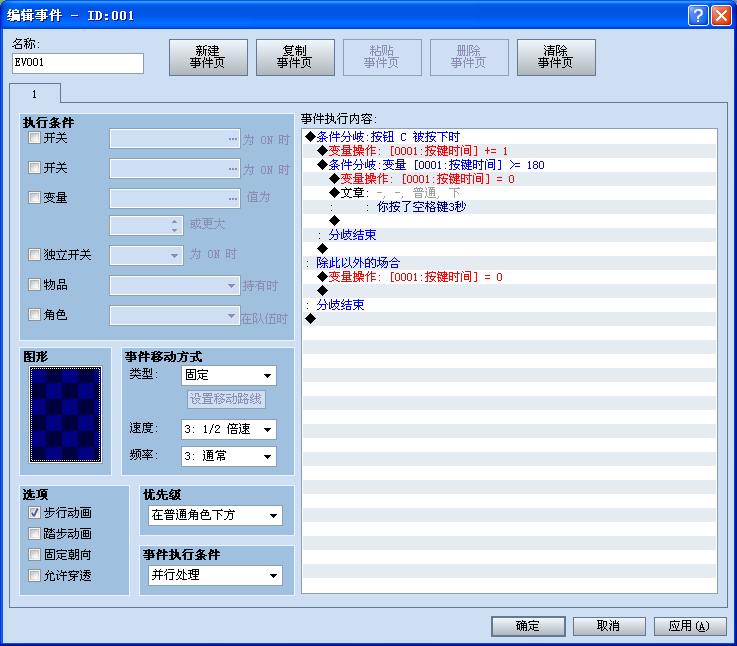The width and height of the screenshot is (737, 646).
Task: Enable the second 开关 condition checkbox
Action: pyautogui.click(x=34, y=168)
